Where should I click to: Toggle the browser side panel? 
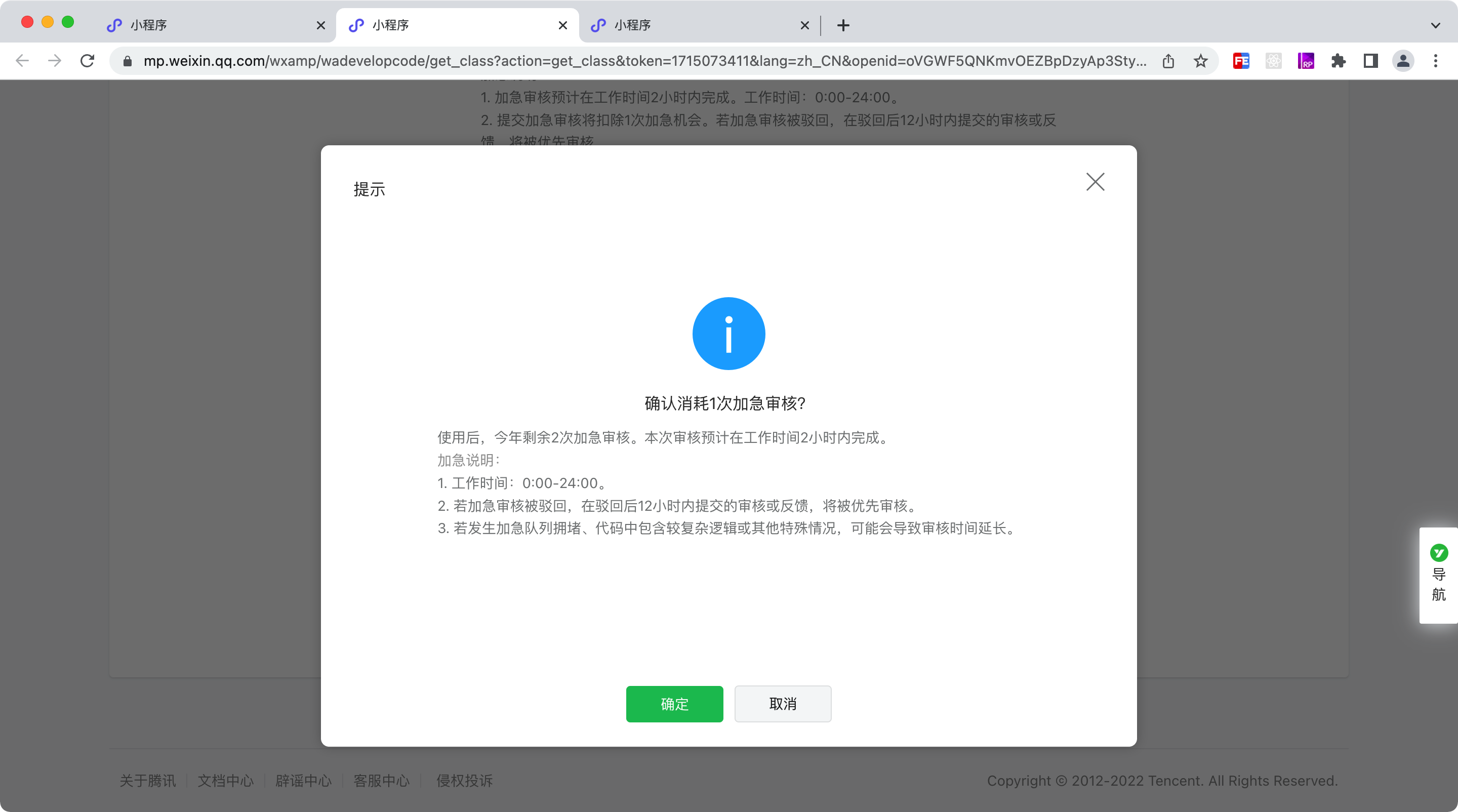[x=1370, y=61]
